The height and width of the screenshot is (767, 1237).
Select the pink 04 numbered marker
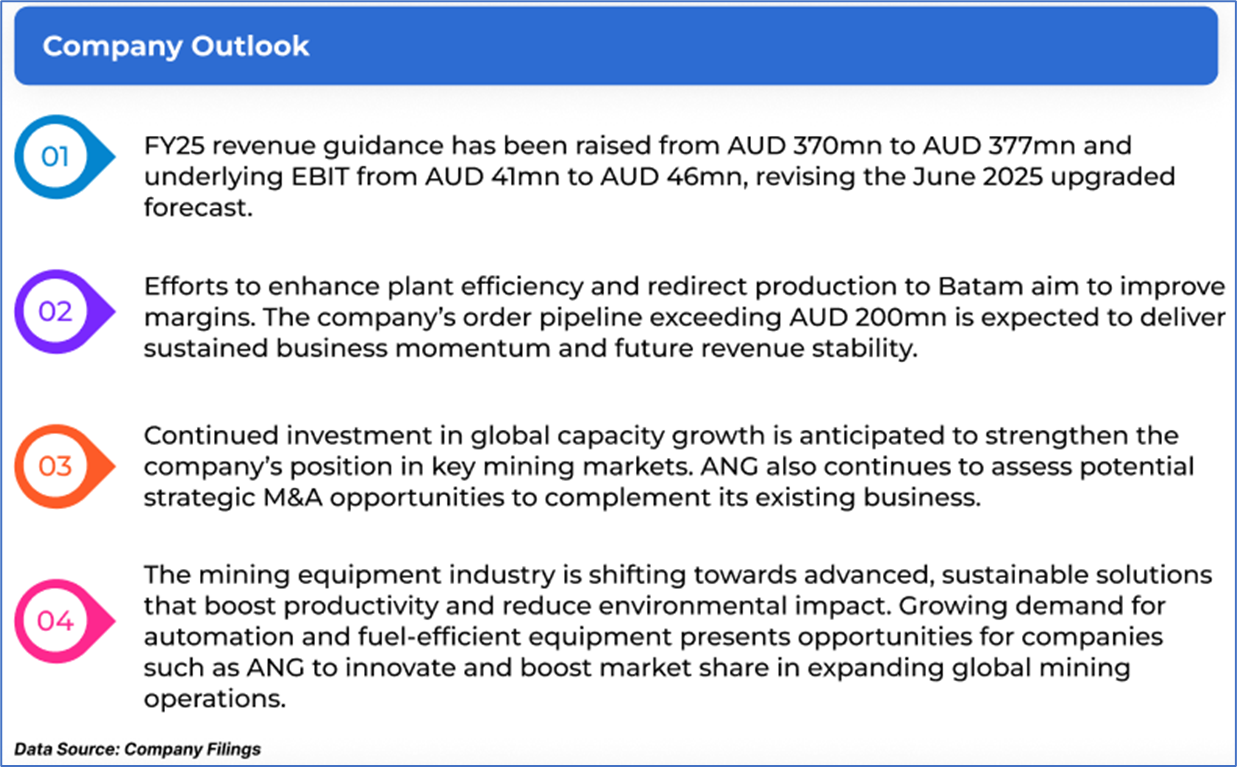[x=56, y=621]
